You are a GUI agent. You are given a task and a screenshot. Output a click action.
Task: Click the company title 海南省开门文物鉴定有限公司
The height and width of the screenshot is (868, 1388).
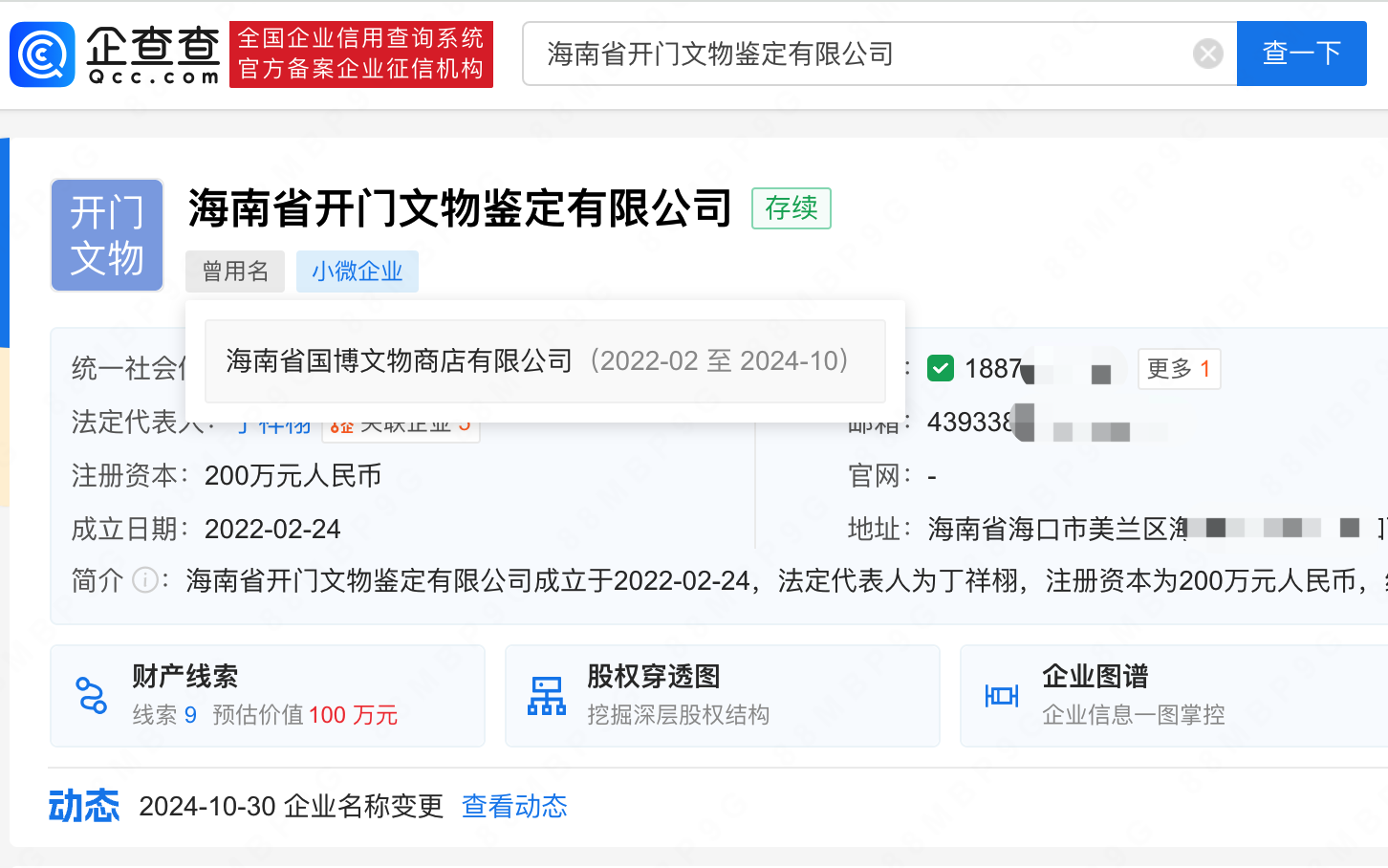460,208
